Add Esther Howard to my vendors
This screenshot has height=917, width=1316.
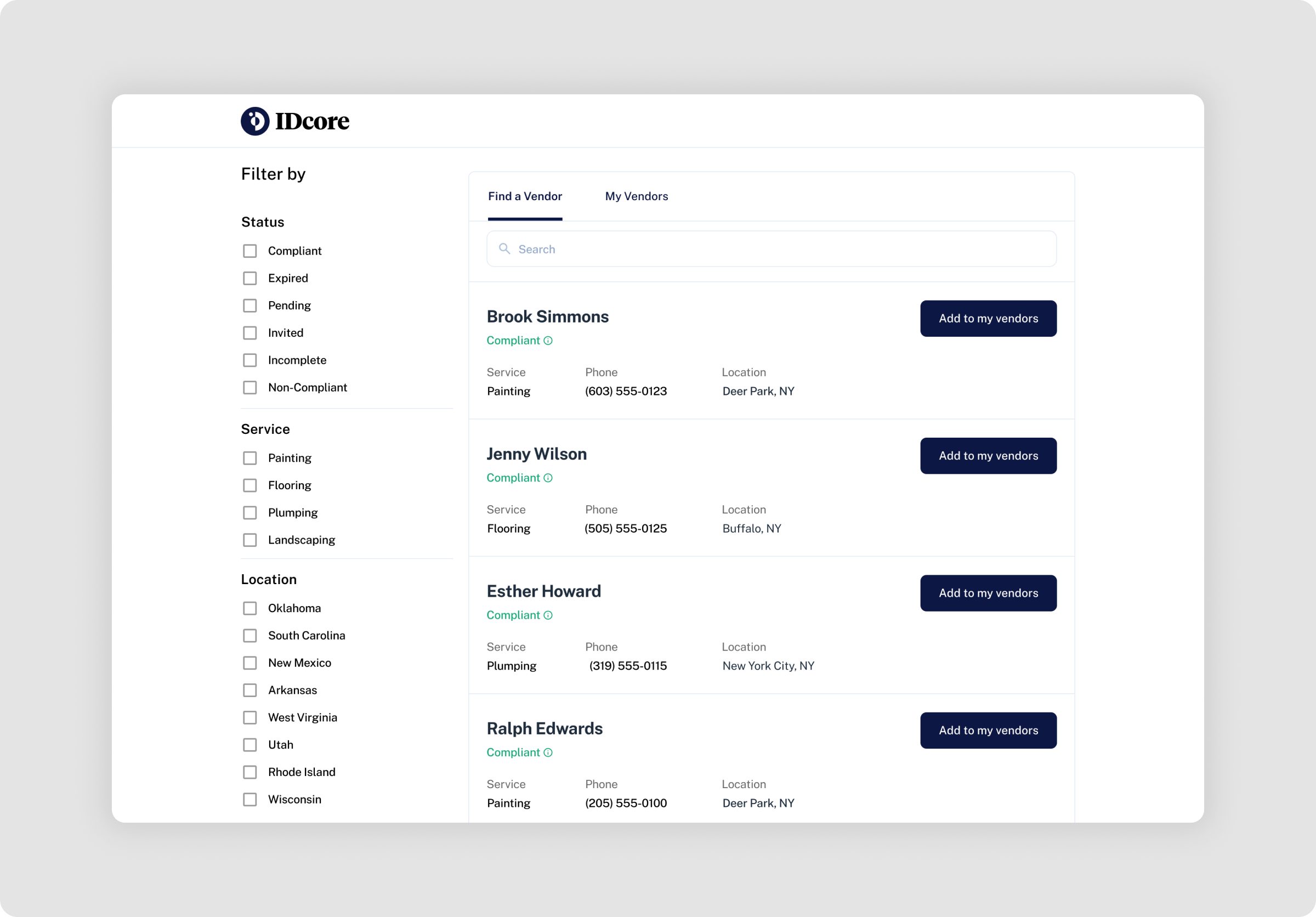pyautogui.click(x=988, y=593)
